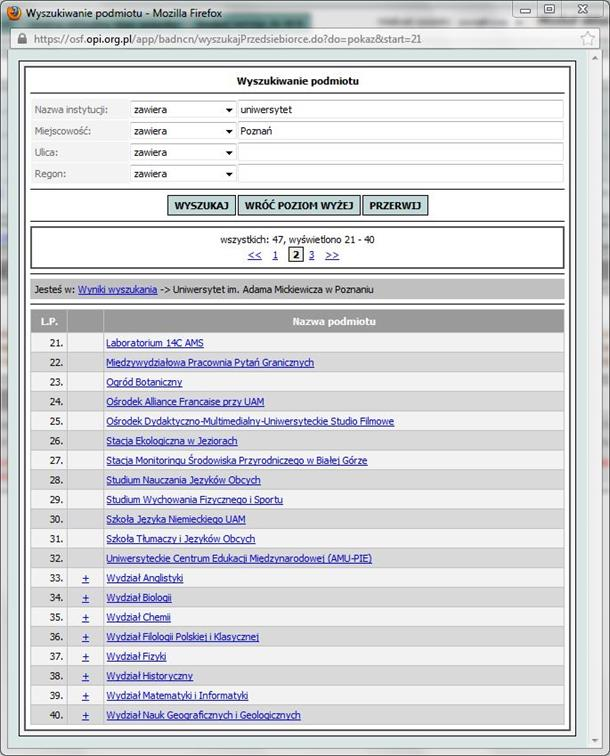Open Wydział Matematyki i Informatyki link
Screen dimensions: 610x756
tap(177, 696)
